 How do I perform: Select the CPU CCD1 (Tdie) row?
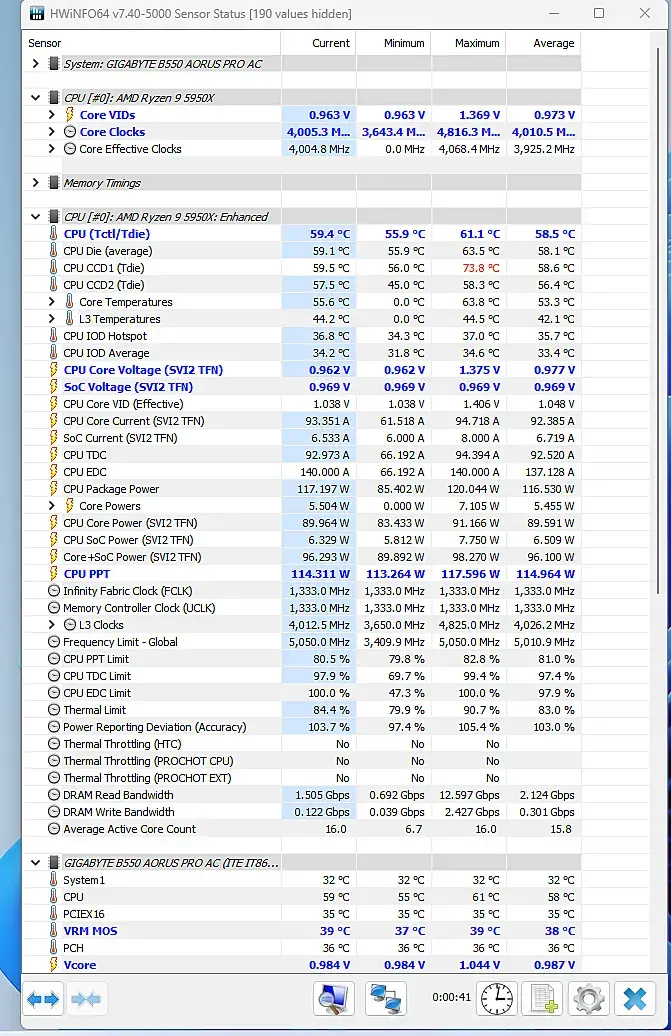point(302,268)
